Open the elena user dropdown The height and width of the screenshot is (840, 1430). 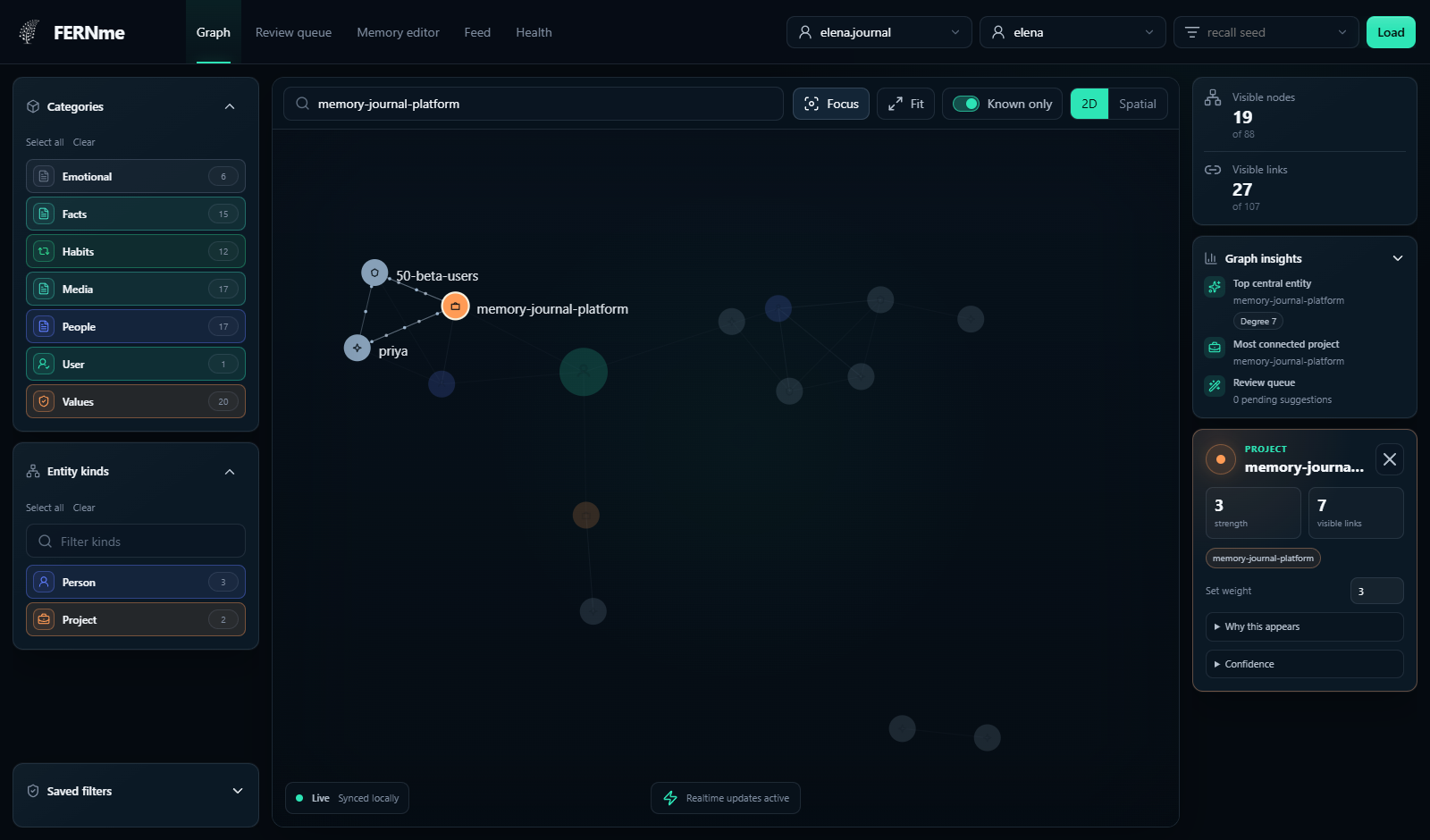1072,32
